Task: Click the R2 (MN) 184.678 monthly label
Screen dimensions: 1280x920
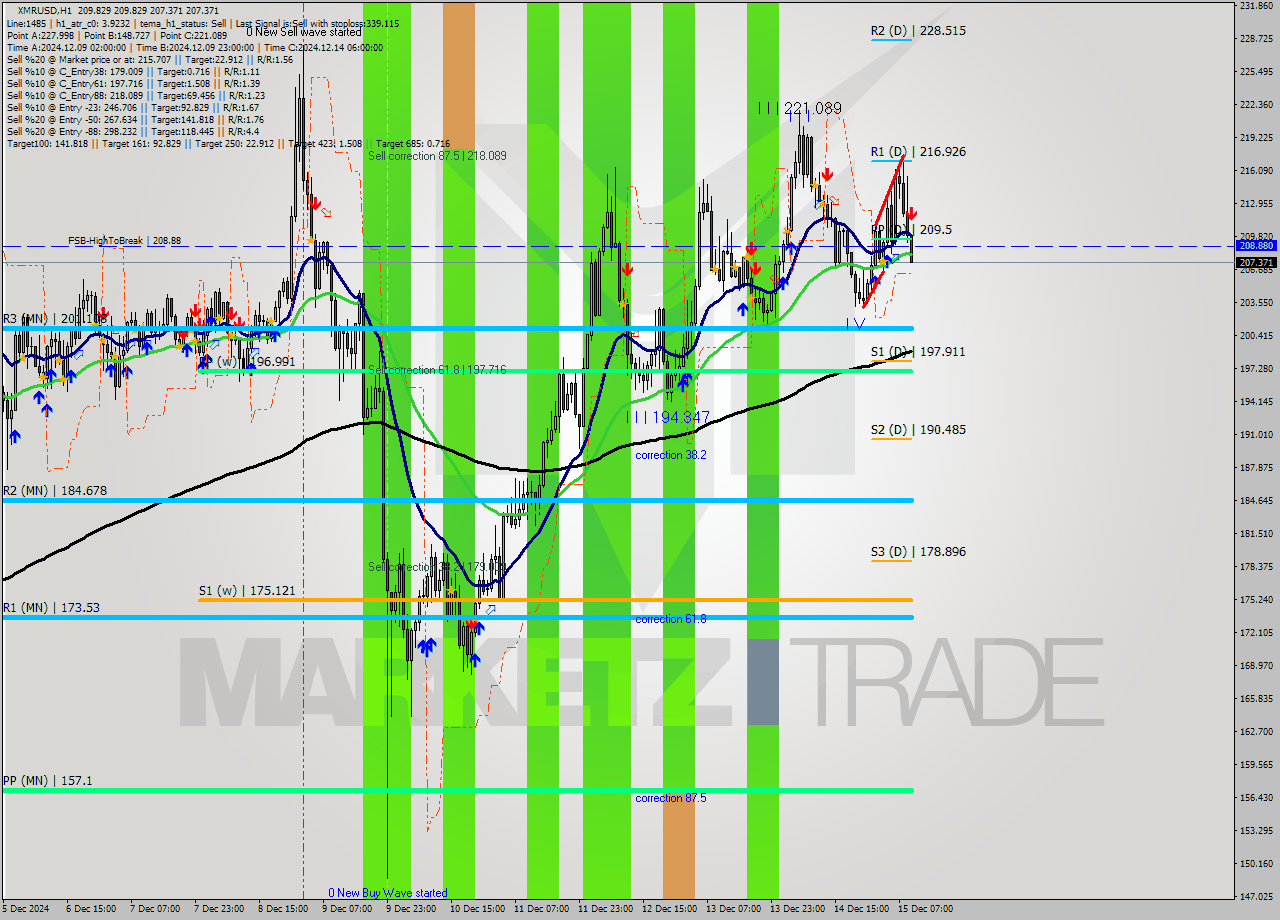Action: point(54,491)
